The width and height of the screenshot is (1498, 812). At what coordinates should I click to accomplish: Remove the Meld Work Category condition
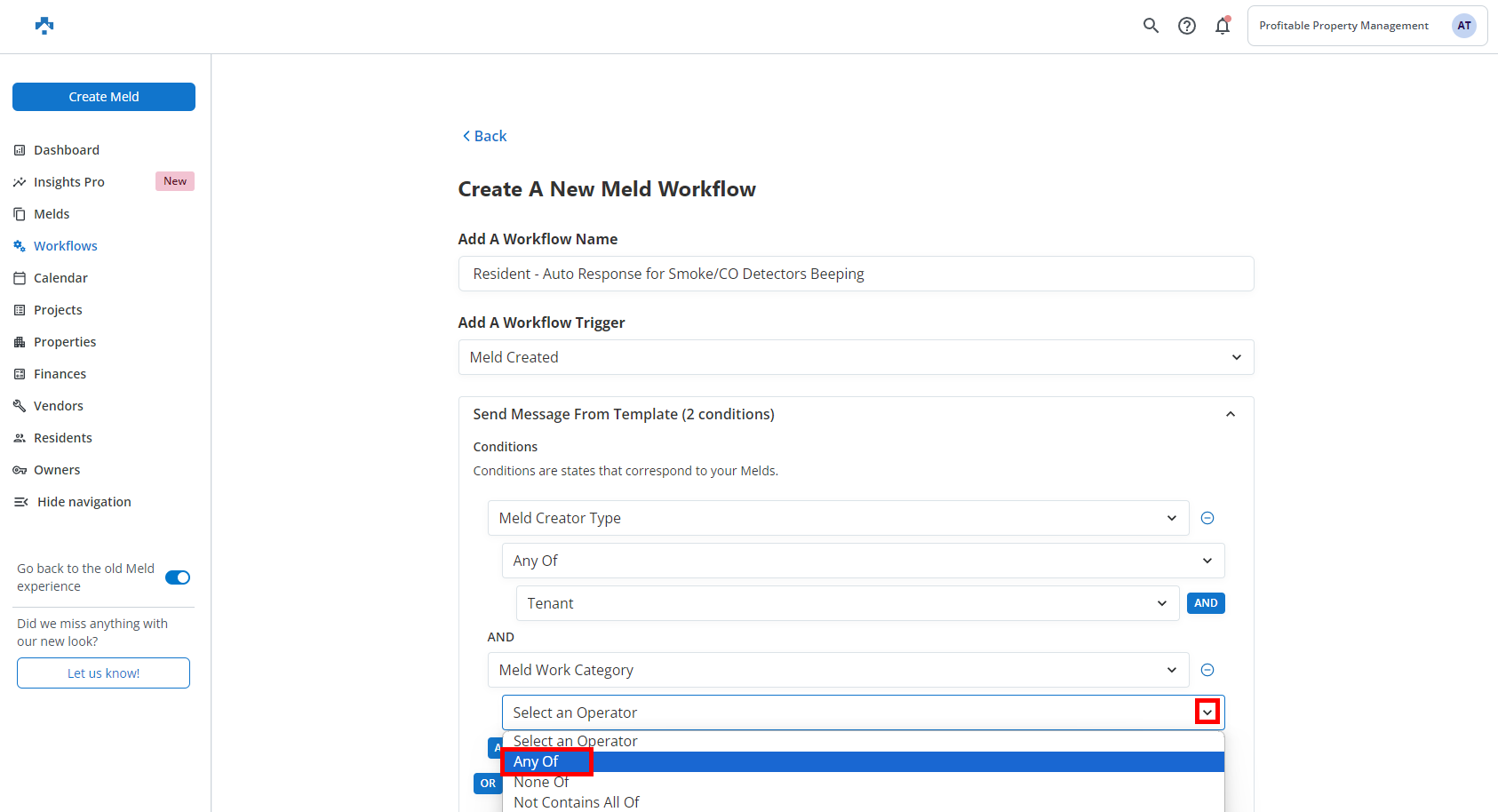(1207, 670)
